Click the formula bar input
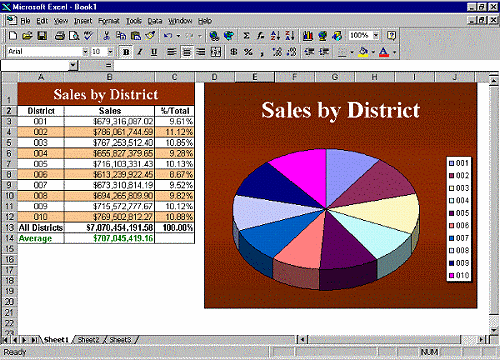 tap(305, 65)
